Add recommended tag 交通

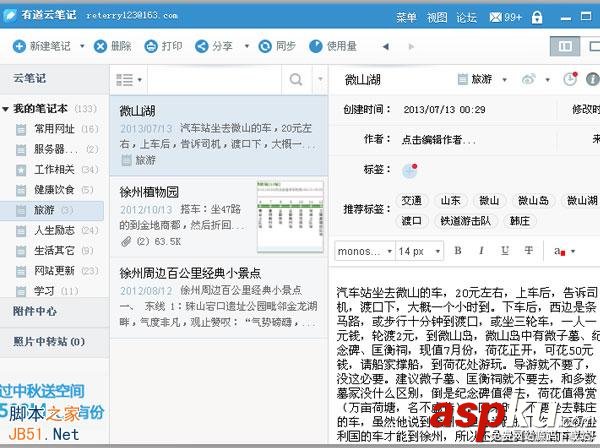411,200
